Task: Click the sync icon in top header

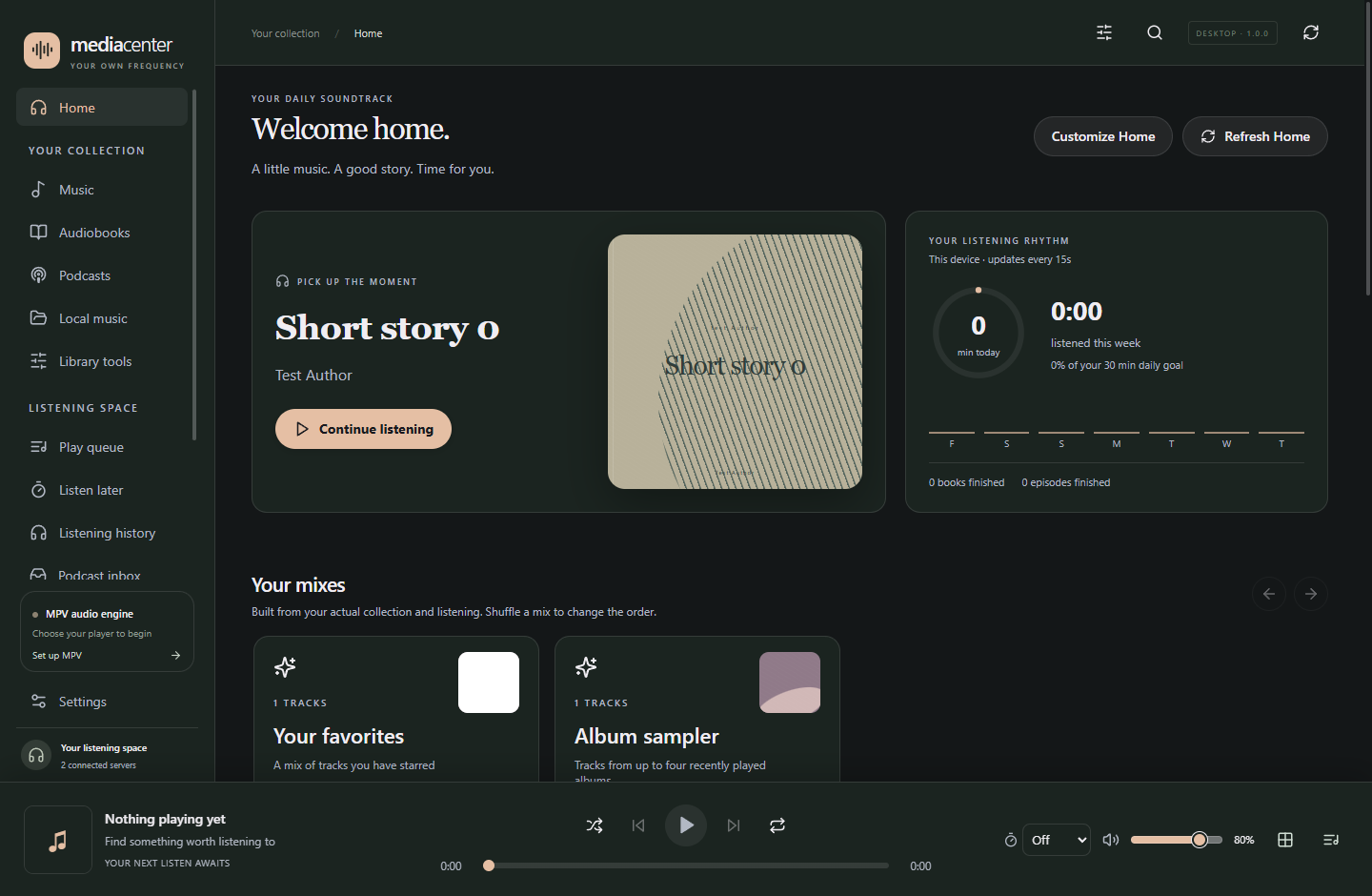Action: coord(1311,32)
